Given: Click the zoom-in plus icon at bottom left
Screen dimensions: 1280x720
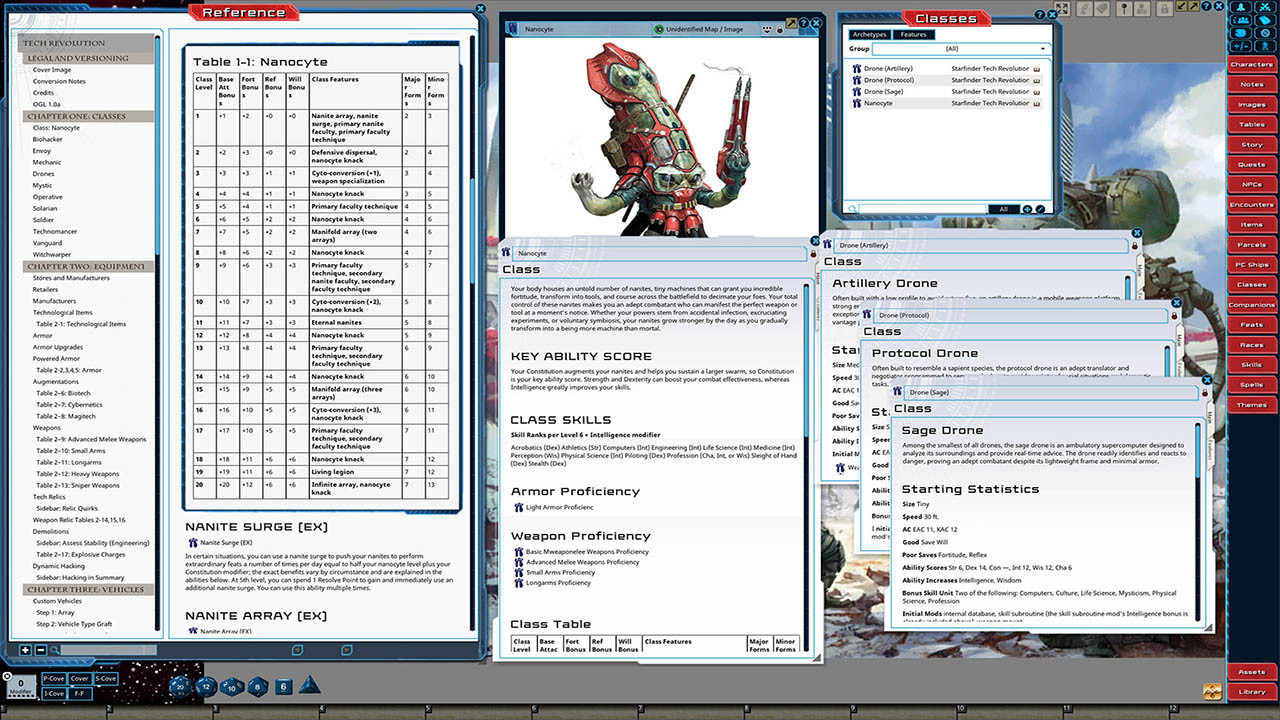Looking at the screenshot, I should [25, 649].
